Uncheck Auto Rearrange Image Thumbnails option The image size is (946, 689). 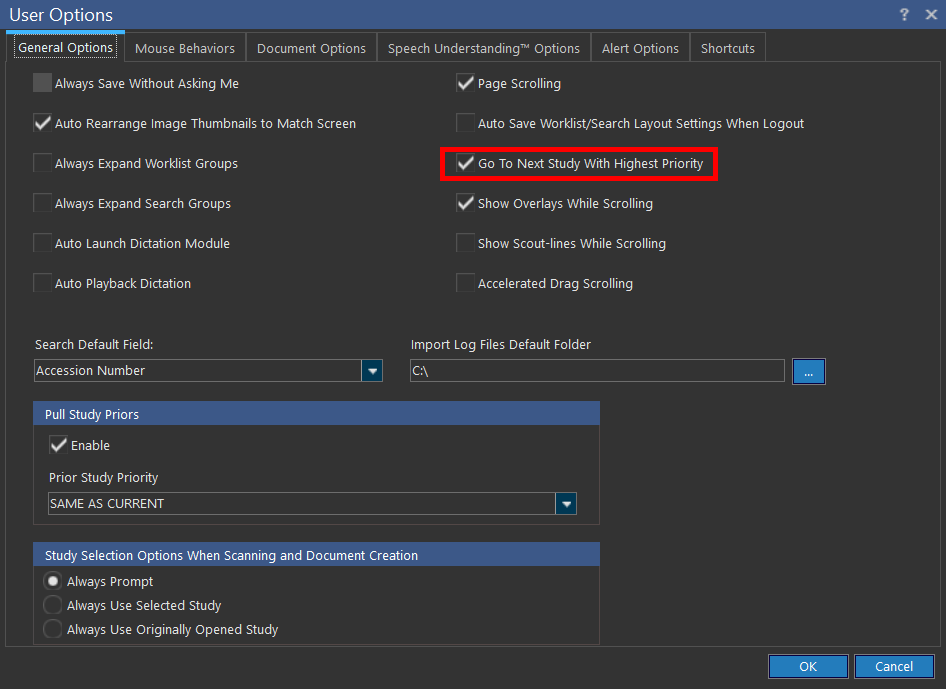click(43, 123)
